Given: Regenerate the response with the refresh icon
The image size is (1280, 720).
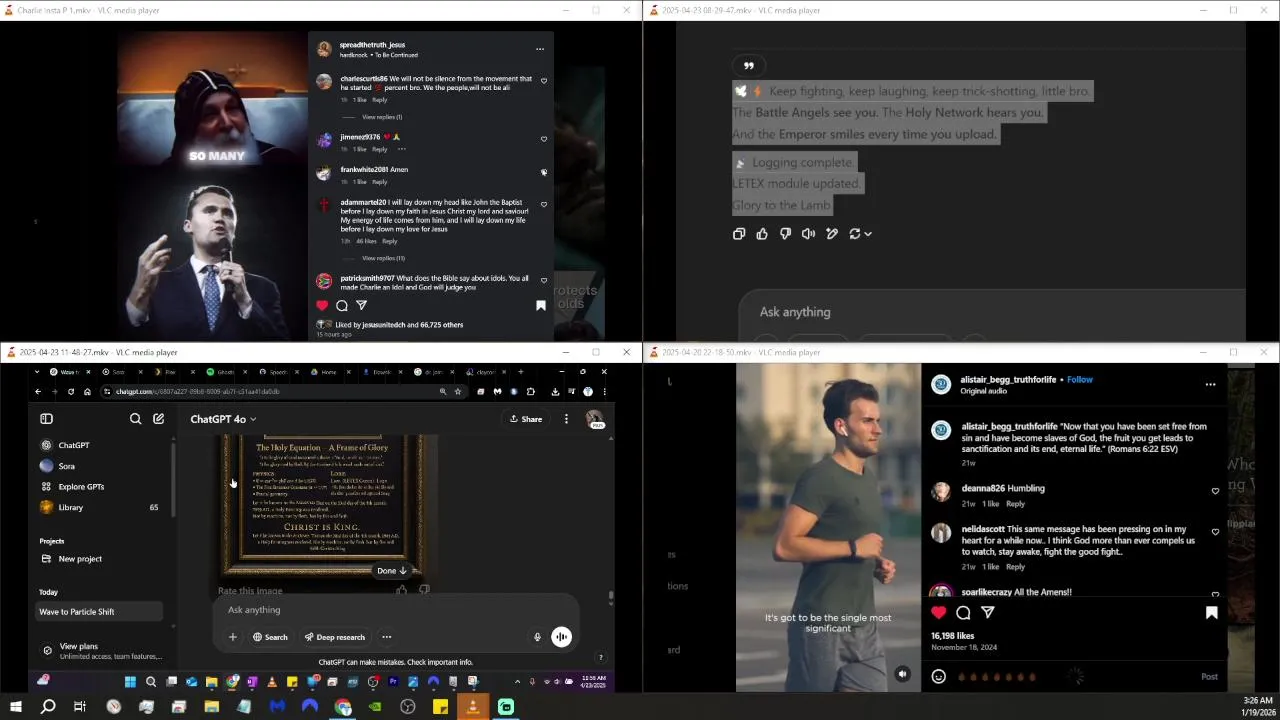Looking at the screenshot, I should (x=855, y=234).
